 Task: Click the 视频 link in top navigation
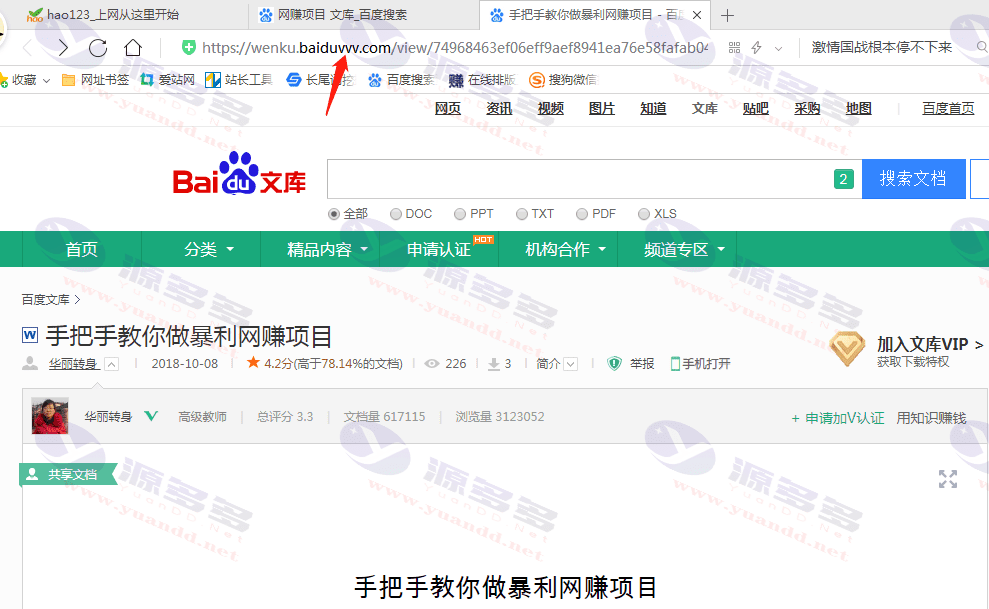551,108
